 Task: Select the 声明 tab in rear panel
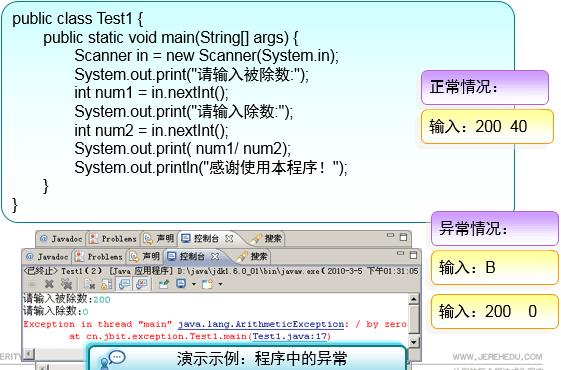click(x=158, y=238)
